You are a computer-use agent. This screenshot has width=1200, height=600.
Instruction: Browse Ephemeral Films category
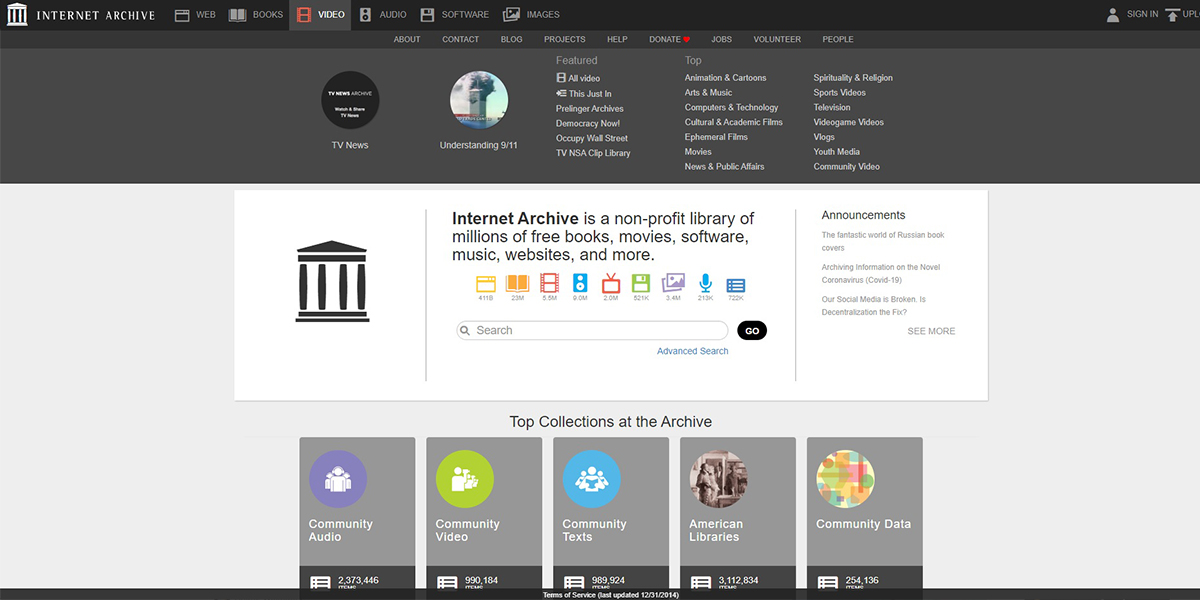(x=716, y=137)
